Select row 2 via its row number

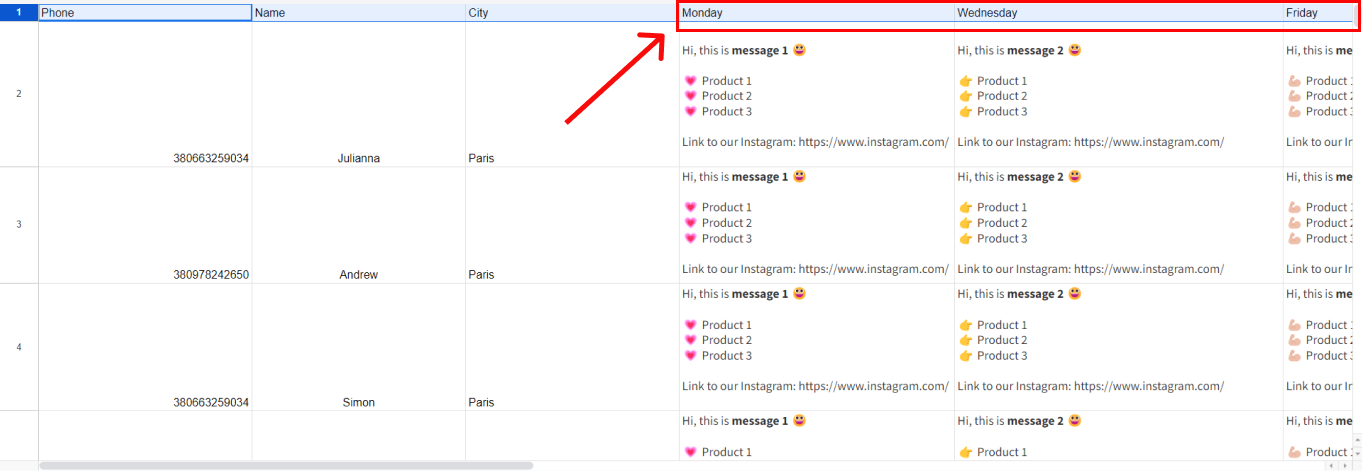click(x=19, y=94)
